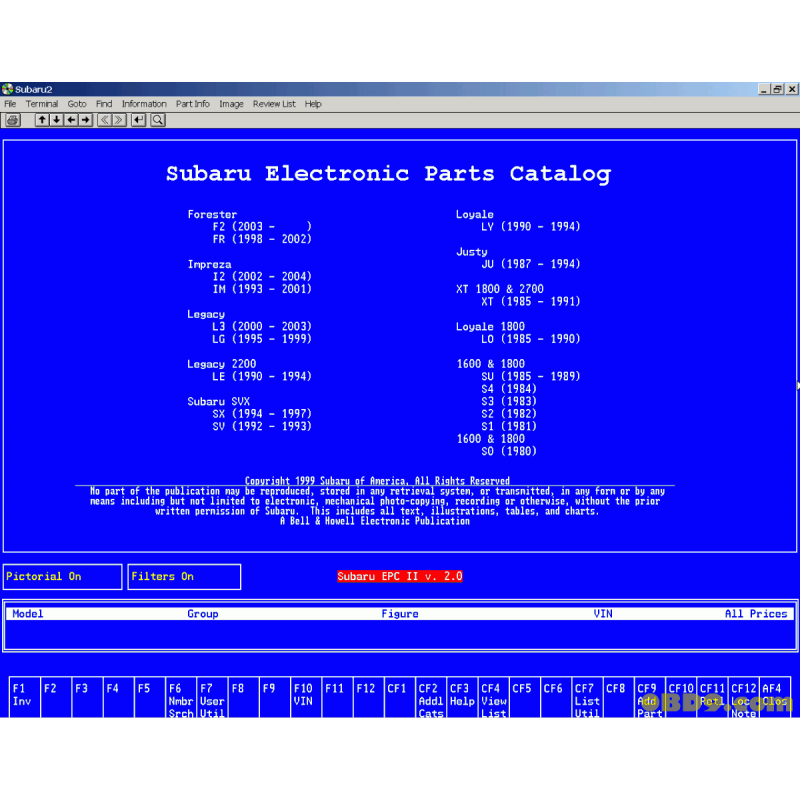Image resolution: width=800 pixels, height=800 pixels.
Task: Open the File menu
Action: 10,104
